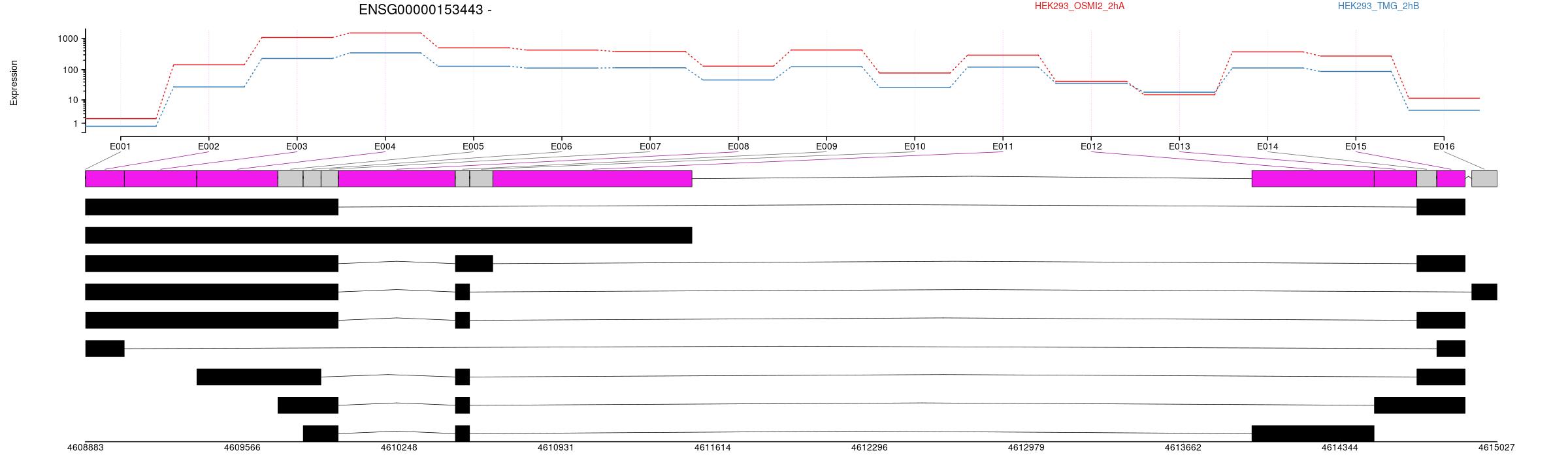Select exon label E001
Screen dimensions: 1568x457
click(x=120, y=146)
